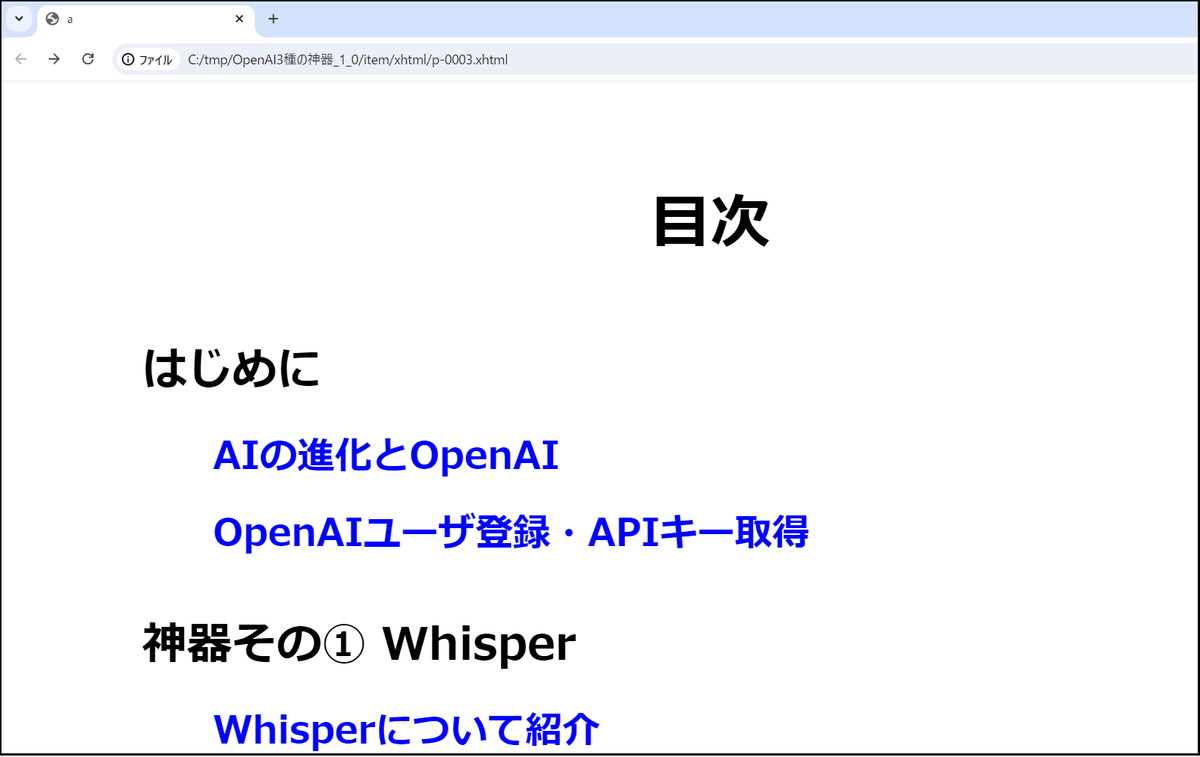Viewport: 1200px width, 757px height.
Task: Open the AIの進化とOpenAI link
Action: pos(385,455)
